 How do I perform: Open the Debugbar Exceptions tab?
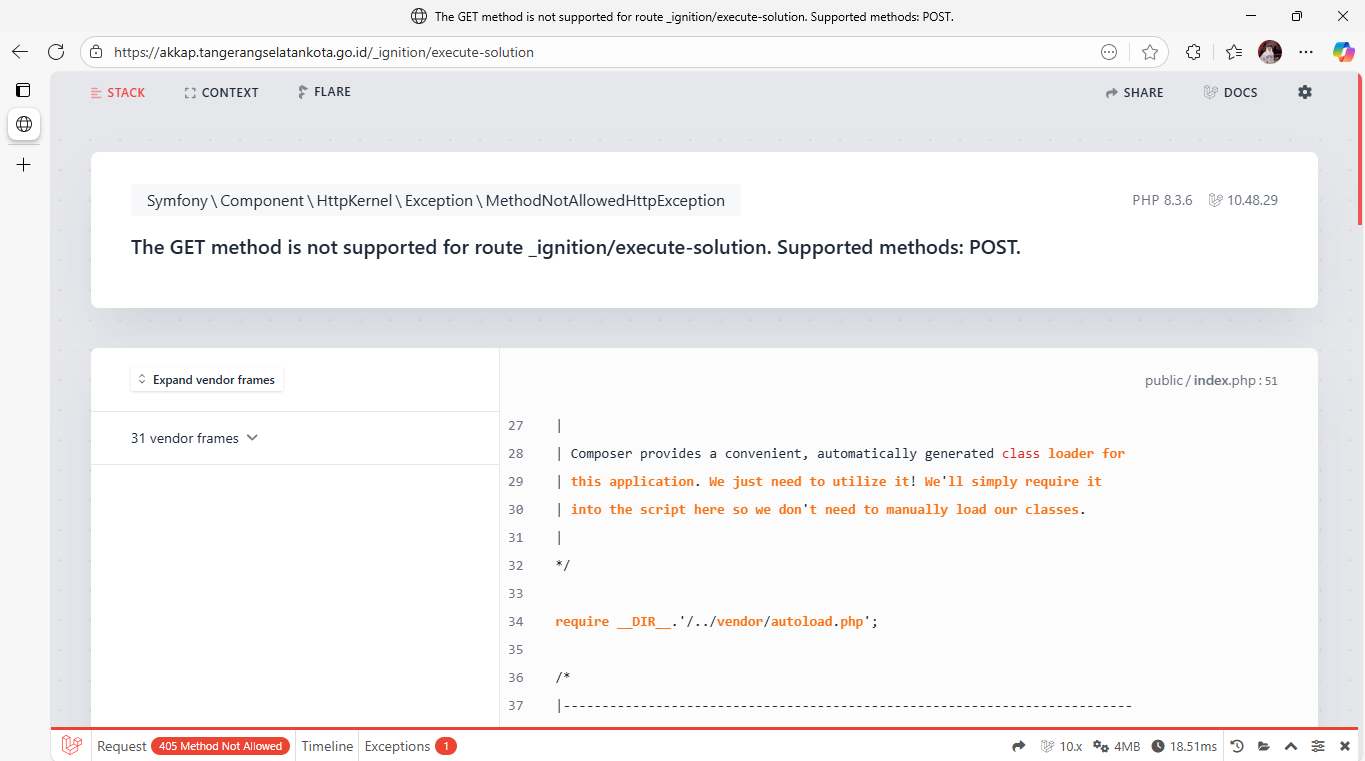(x=410, y=746)
